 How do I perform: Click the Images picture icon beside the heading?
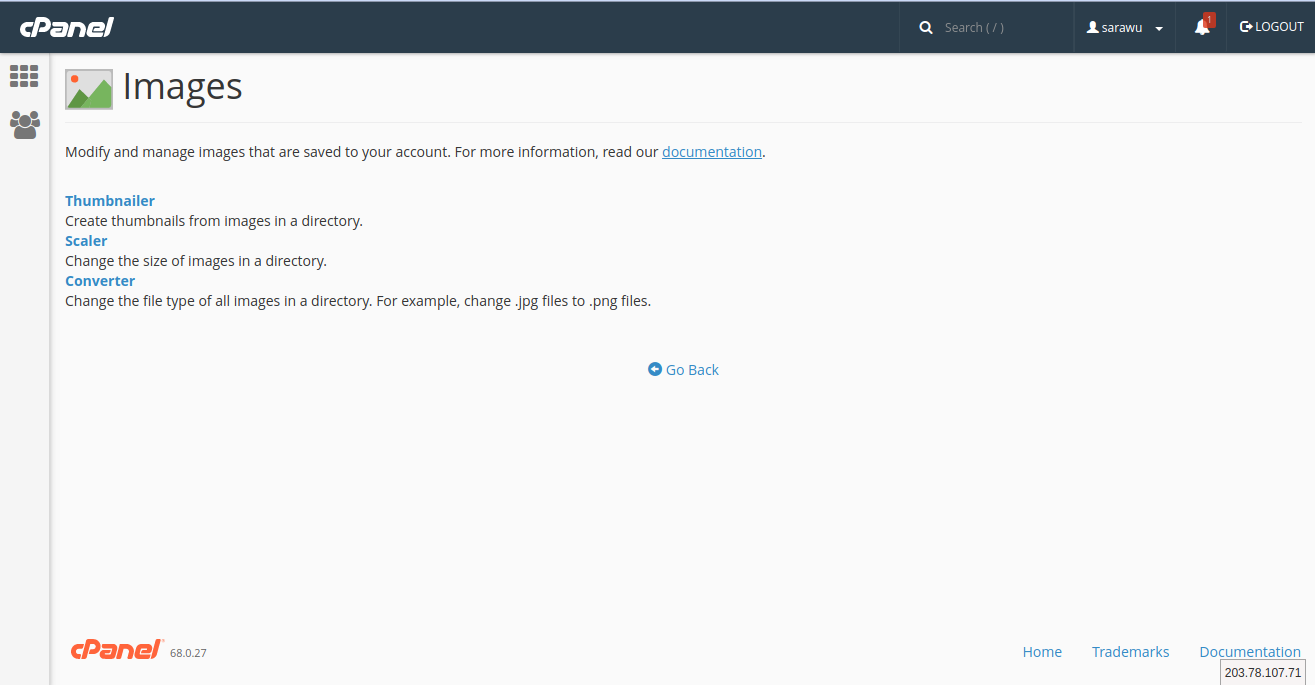click(x=89, y=89)
